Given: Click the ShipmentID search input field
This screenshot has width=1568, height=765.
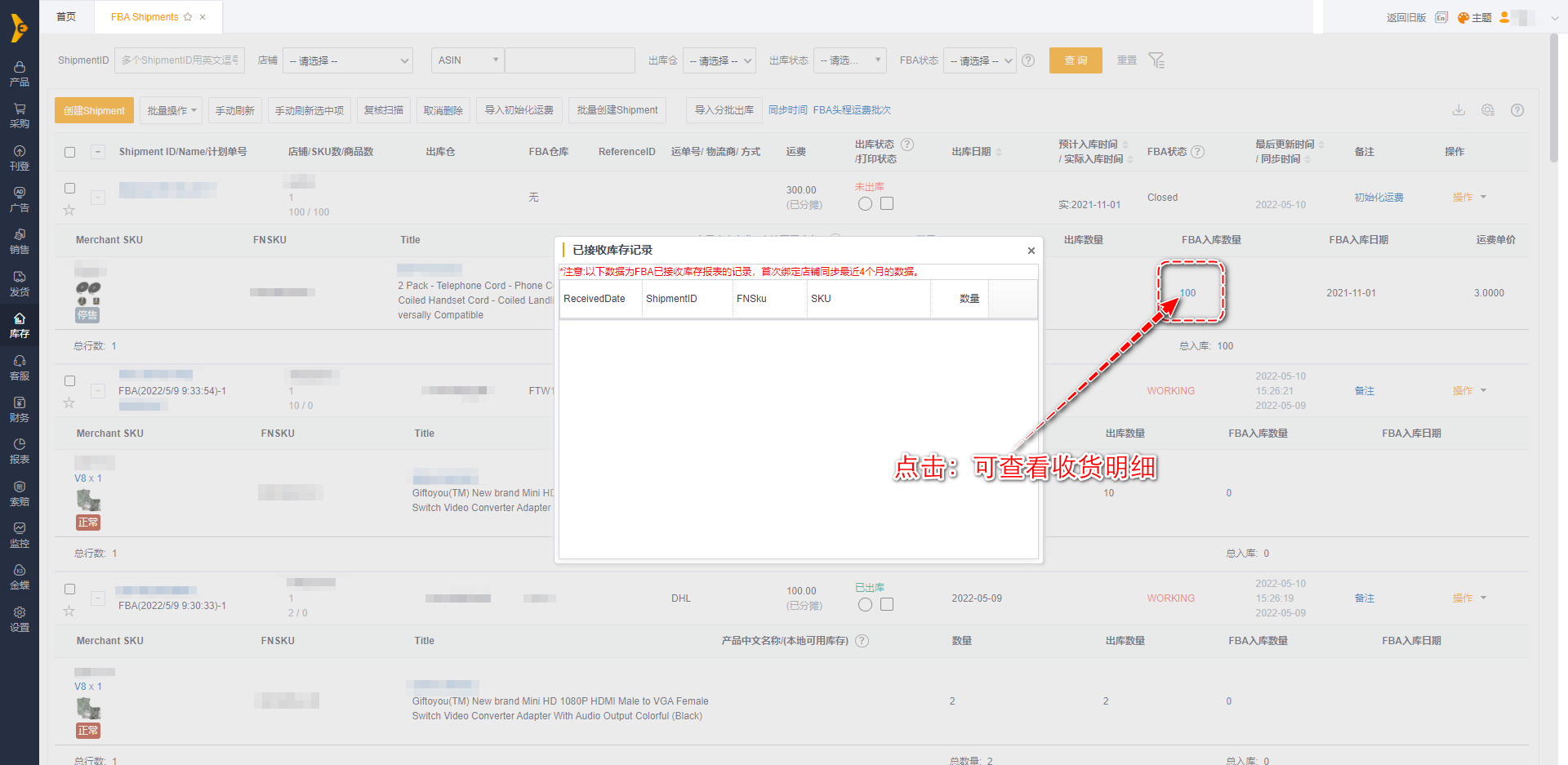Looking at the screenshot, I should [180, 60].
